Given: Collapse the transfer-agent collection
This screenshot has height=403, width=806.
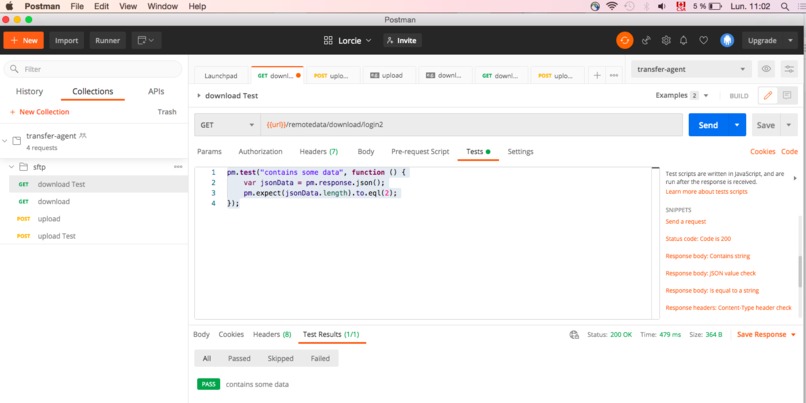Looking at the screenshot, I should pos(5,141).
